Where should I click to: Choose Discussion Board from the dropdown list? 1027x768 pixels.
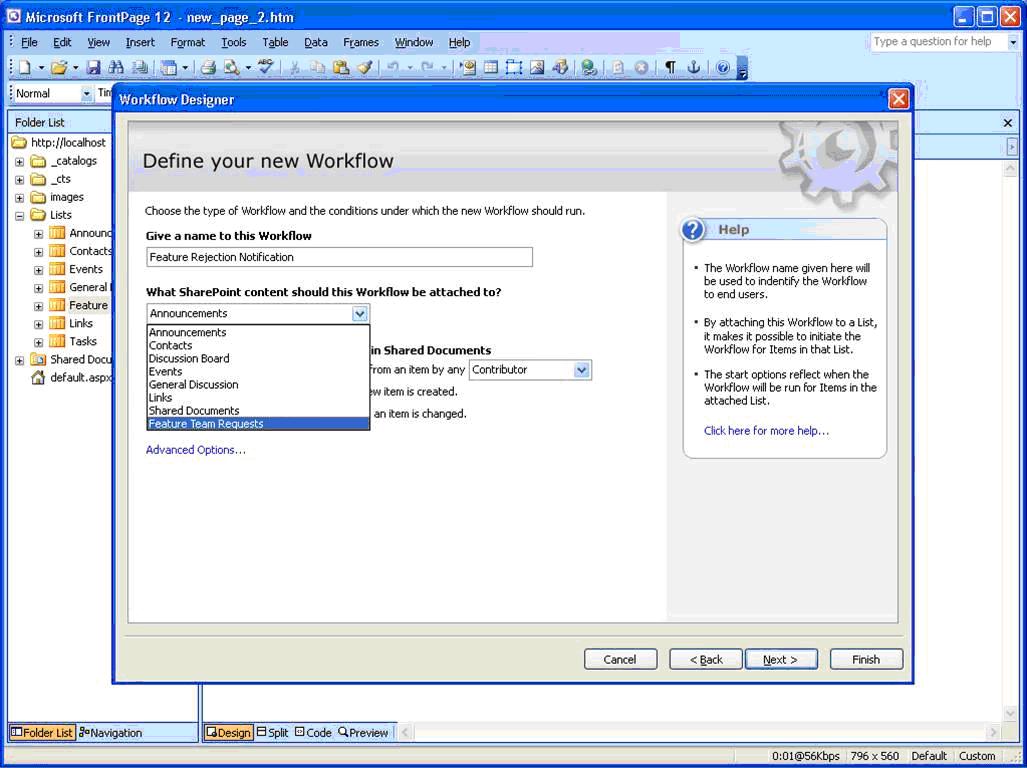pyautogui.click(x=258, y=358)
